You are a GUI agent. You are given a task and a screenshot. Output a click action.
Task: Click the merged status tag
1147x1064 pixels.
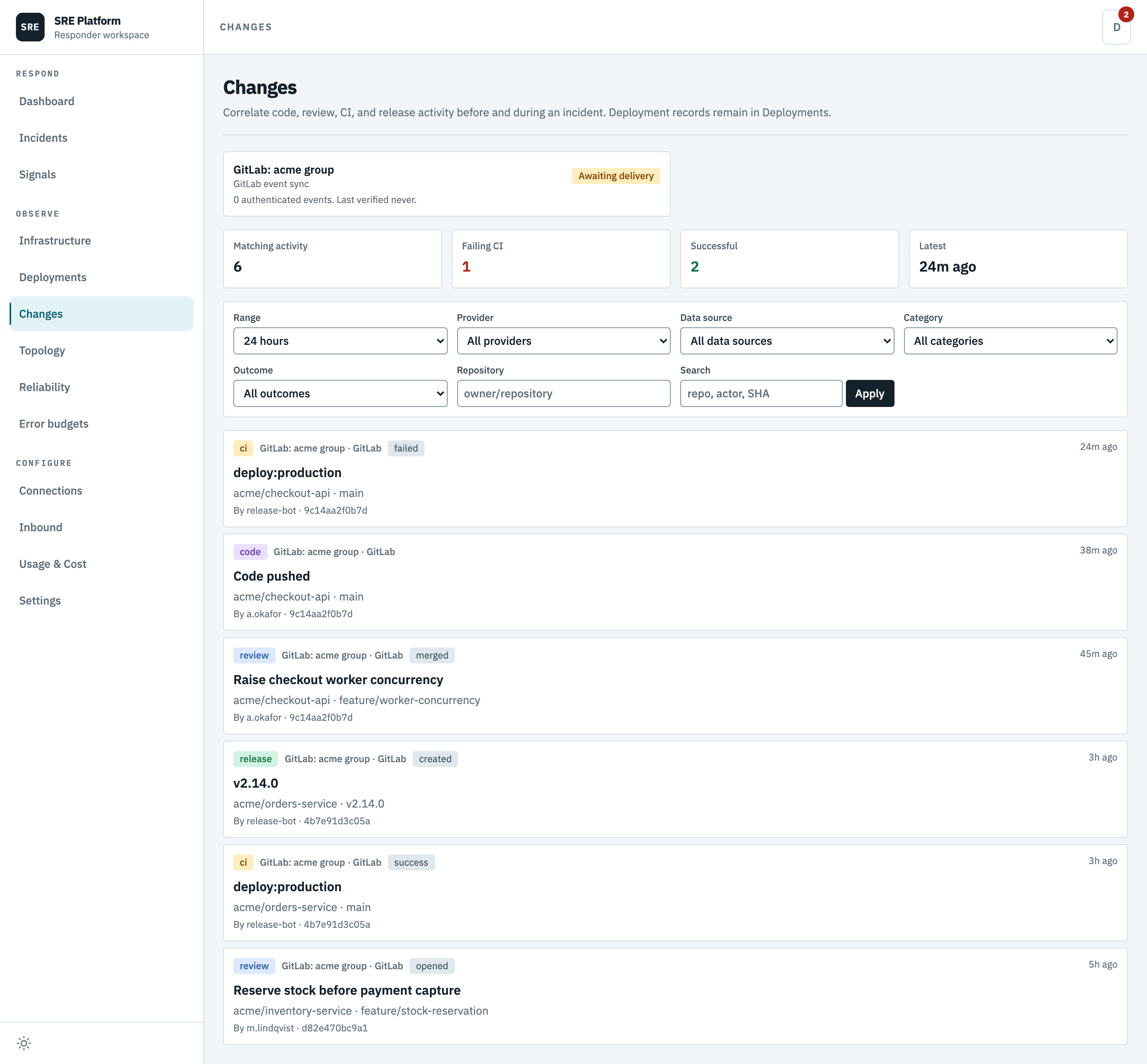click(432, 656)
